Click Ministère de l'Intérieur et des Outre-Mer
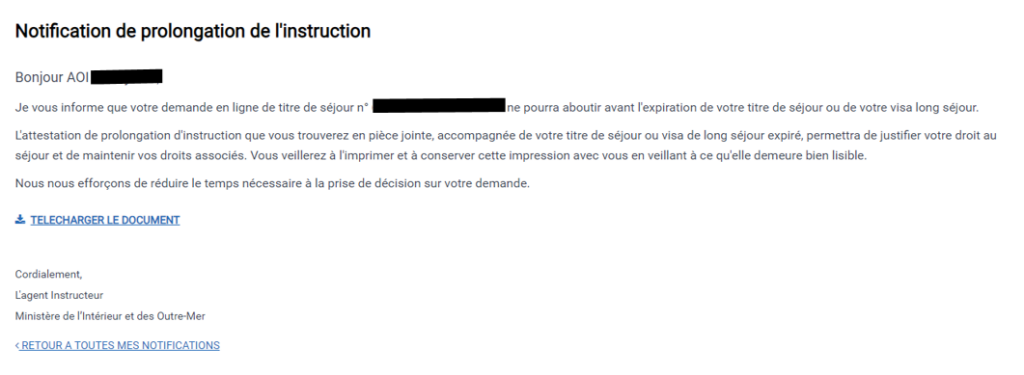This screenshot has width=1024, height=375. point(110,316)
